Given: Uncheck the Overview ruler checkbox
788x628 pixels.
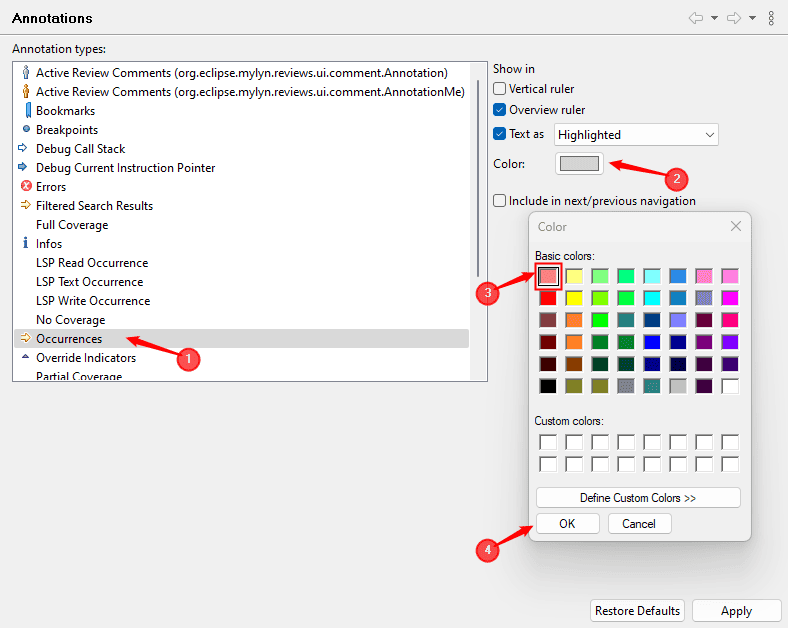Looking at the screenshot, I should [500, 110].
